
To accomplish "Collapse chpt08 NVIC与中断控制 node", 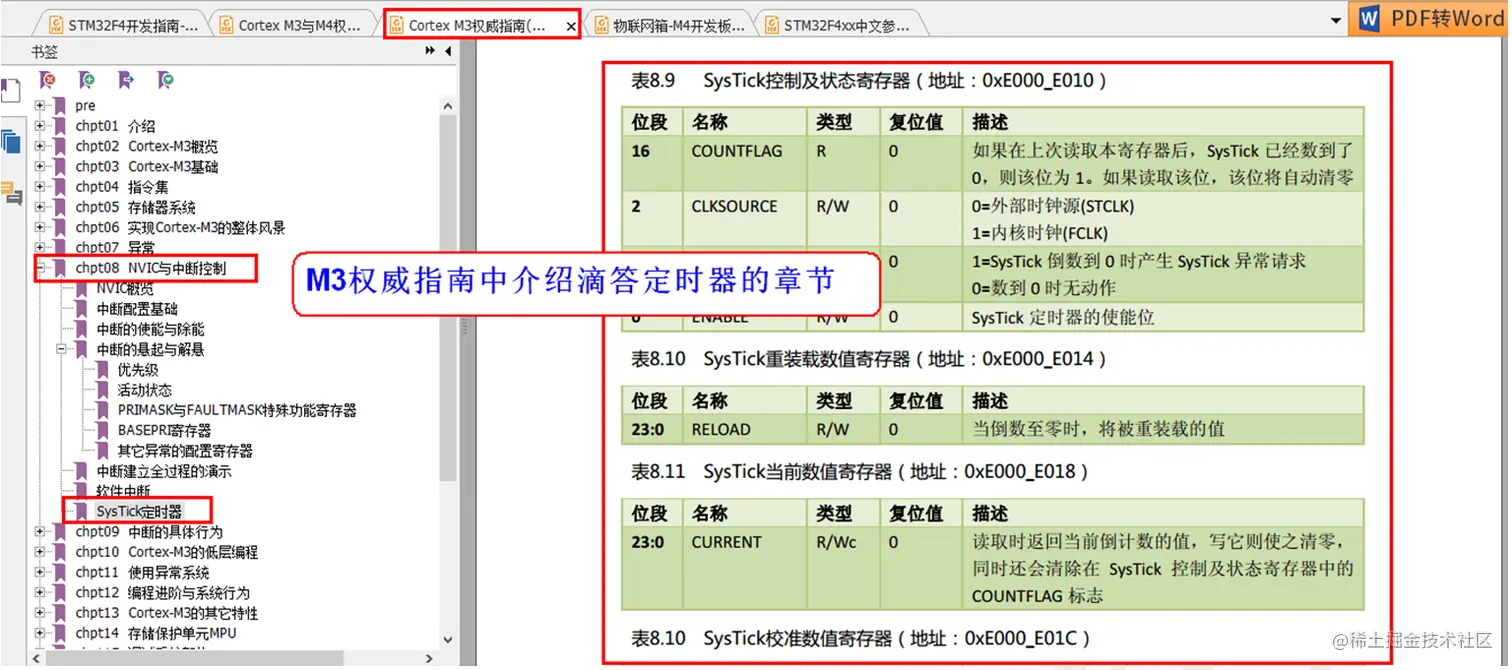I will [40, 268].
